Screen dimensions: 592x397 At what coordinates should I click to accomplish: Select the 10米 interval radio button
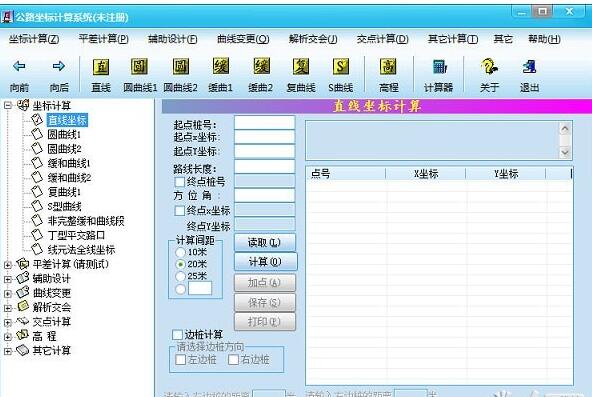[x=180, y=252]
